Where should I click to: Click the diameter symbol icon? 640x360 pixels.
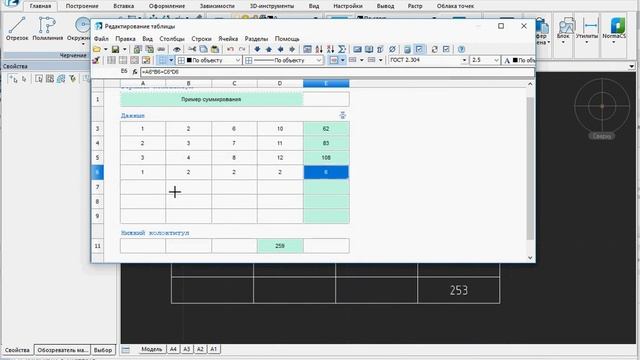point(392,49)
